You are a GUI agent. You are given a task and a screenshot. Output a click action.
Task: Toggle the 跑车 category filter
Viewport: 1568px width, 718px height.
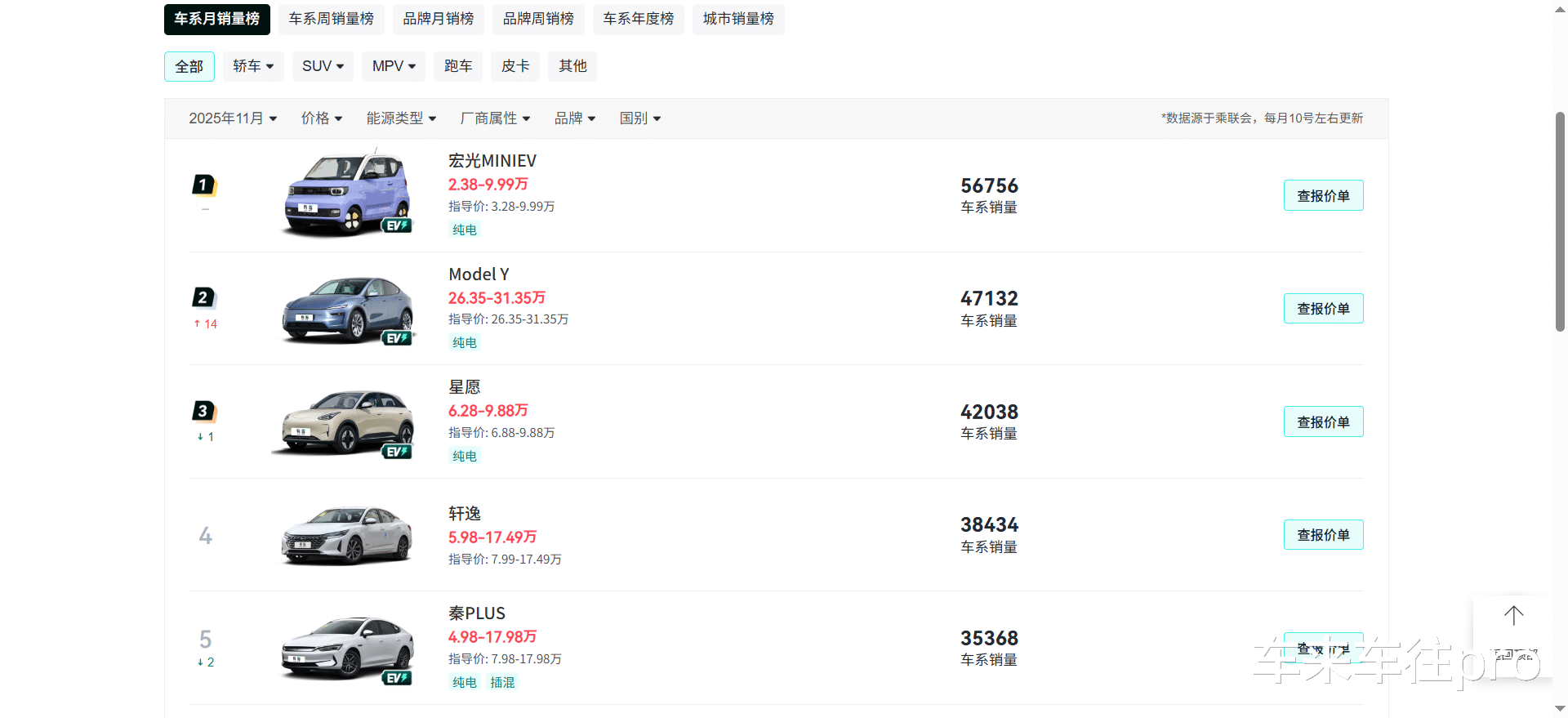click(x=458, y=66)
